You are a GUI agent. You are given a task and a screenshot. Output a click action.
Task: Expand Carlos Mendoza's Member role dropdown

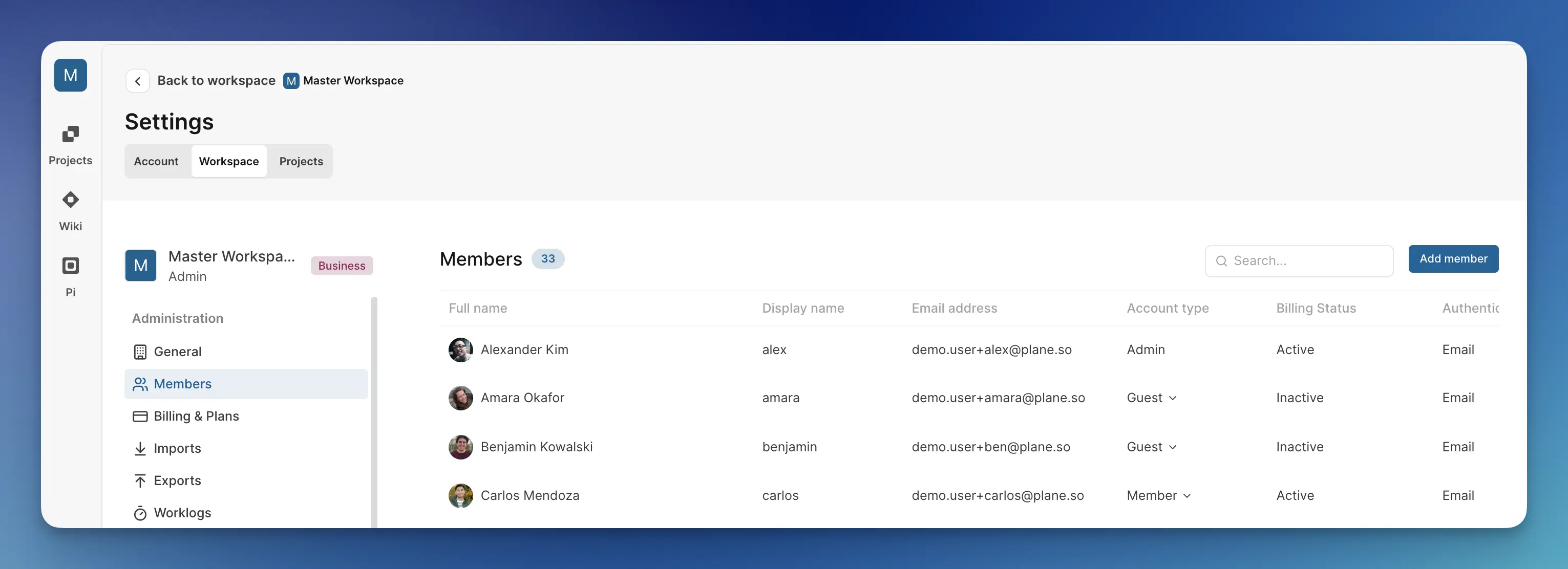click(1158, 495)
